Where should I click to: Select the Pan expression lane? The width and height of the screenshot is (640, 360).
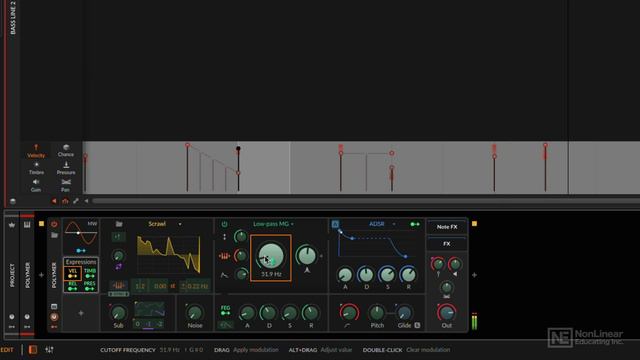pos(66,185)
